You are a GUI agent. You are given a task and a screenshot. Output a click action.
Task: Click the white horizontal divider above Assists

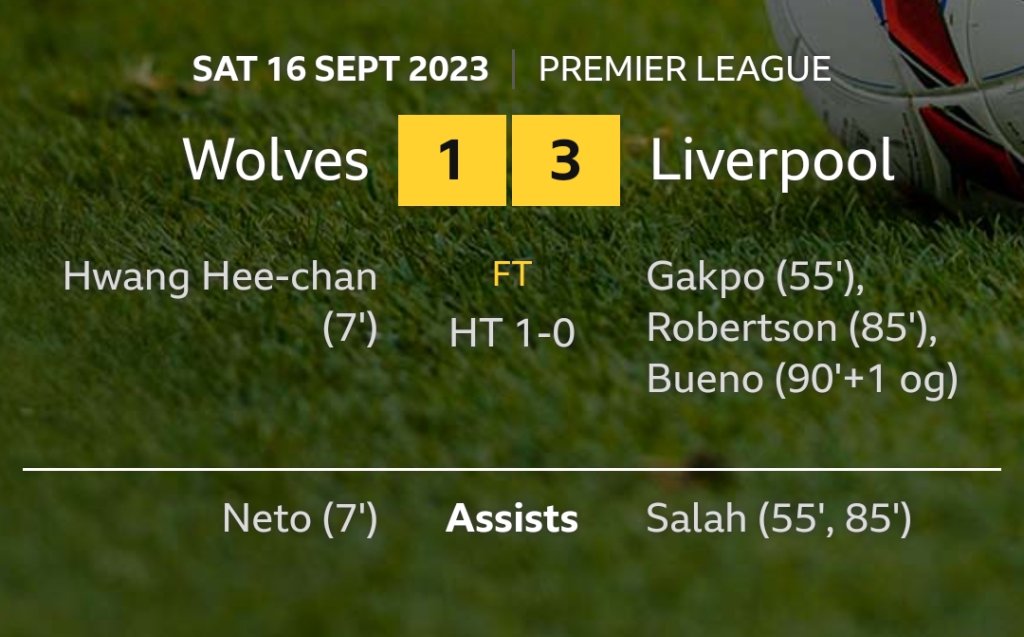512,468
